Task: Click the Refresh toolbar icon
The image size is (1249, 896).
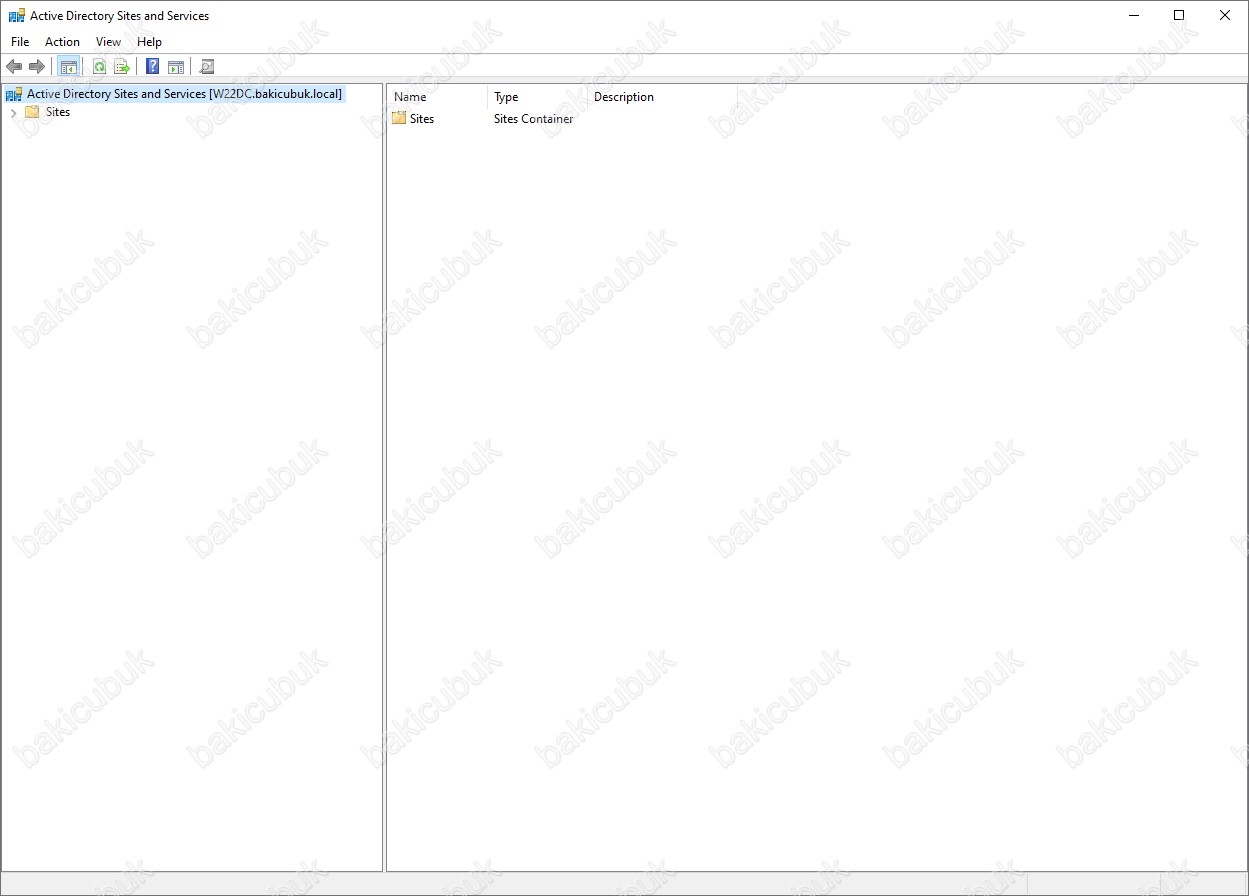Action: [x=99, y=67]
